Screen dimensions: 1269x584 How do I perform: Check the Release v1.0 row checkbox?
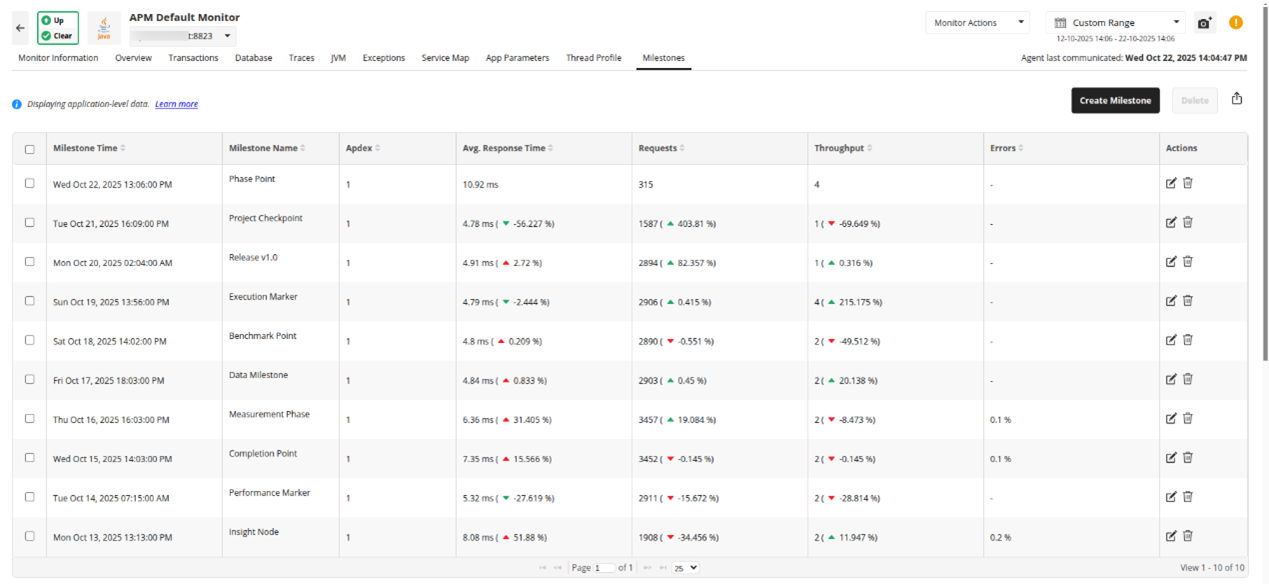[29, 262]
